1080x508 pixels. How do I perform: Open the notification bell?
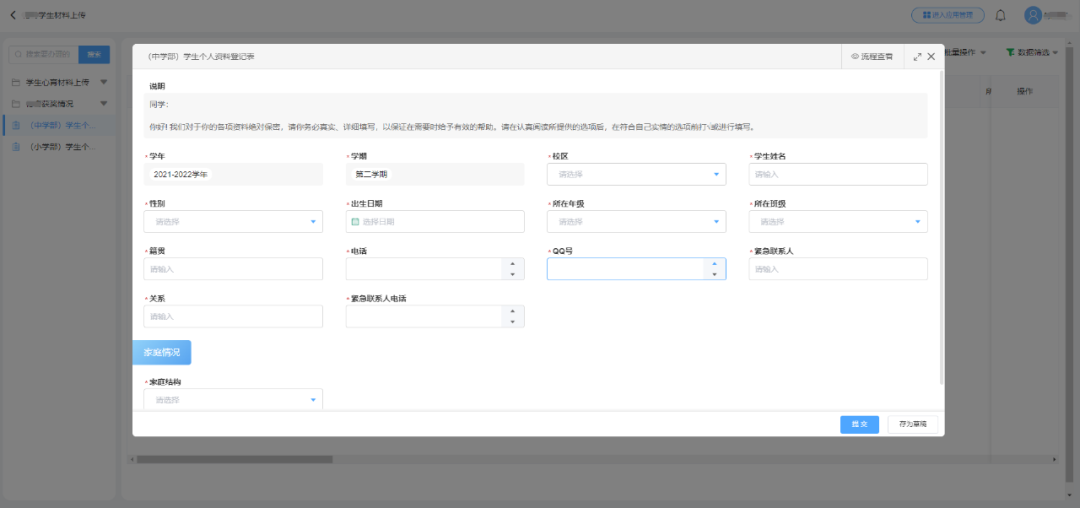tap(1001, 15)
